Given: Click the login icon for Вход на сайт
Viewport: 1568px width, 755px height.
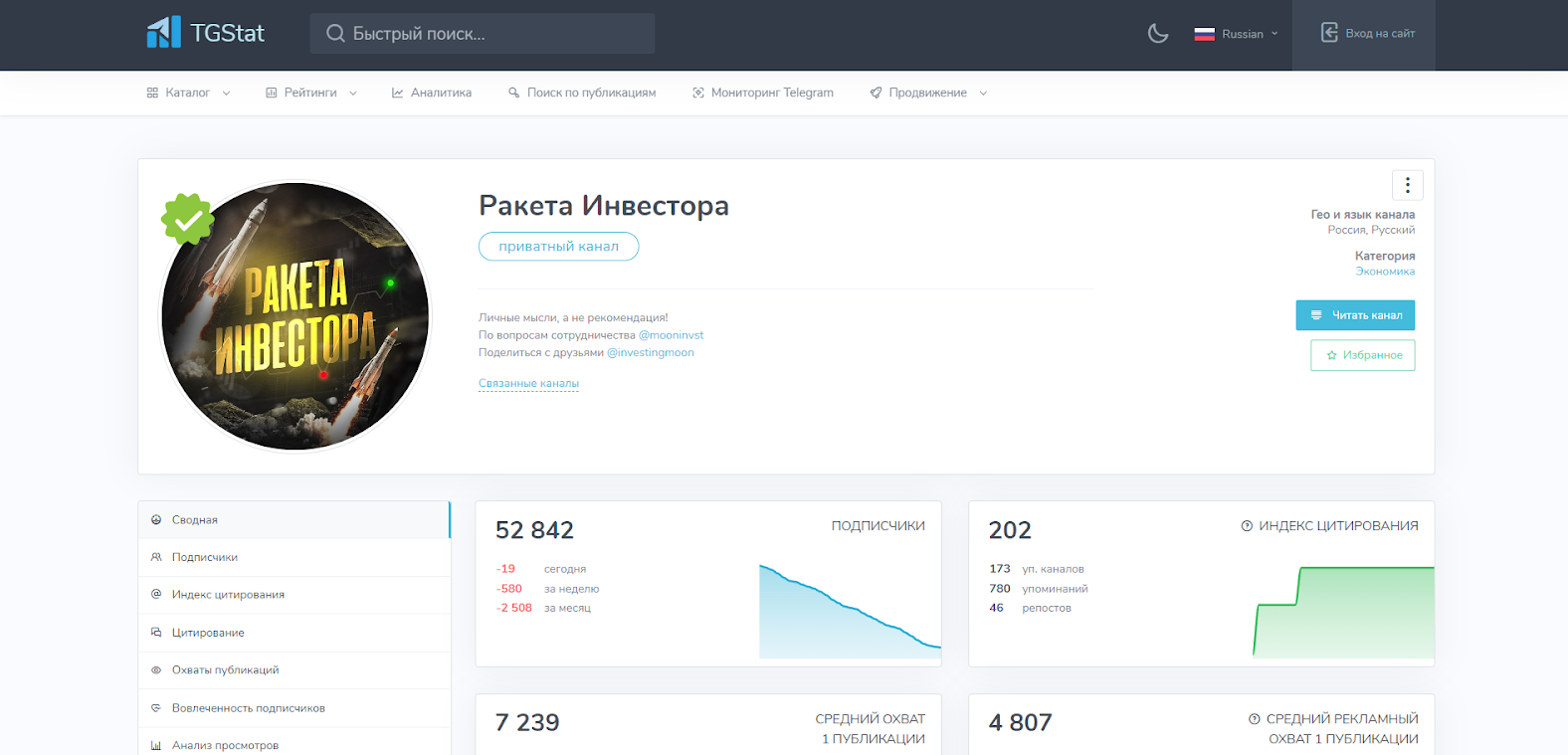Looking at the screenshot, I should click(x=1329, y=33).
